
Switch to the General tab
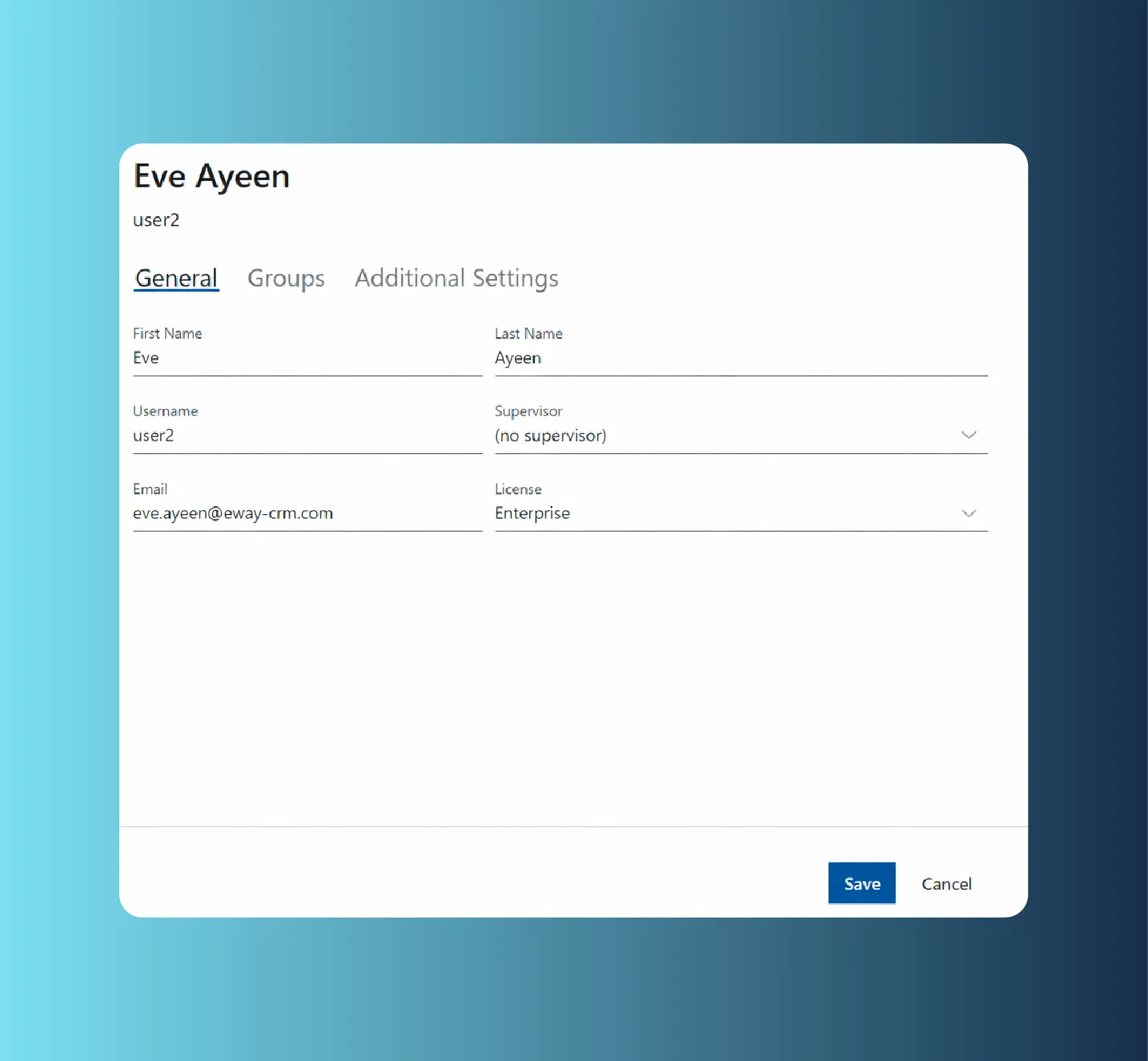point(176,278)
